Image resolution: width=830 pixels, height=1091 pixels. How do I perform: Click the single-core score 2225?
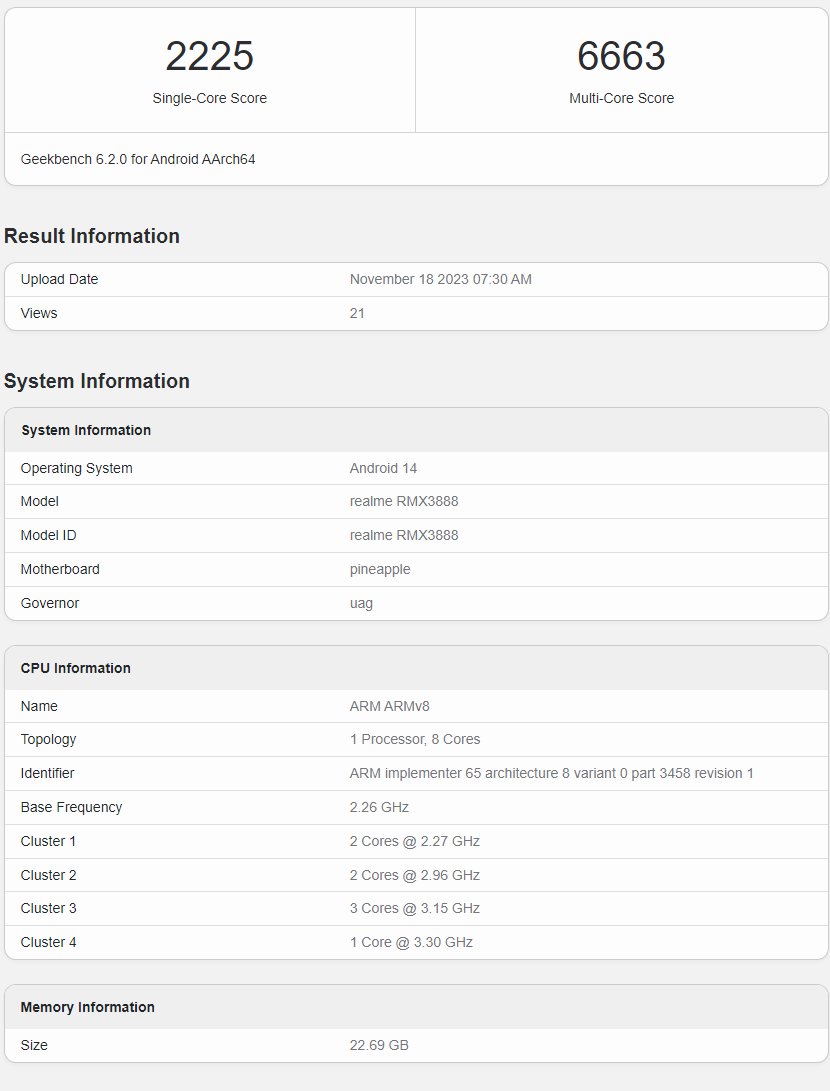[x=209, y=57]
